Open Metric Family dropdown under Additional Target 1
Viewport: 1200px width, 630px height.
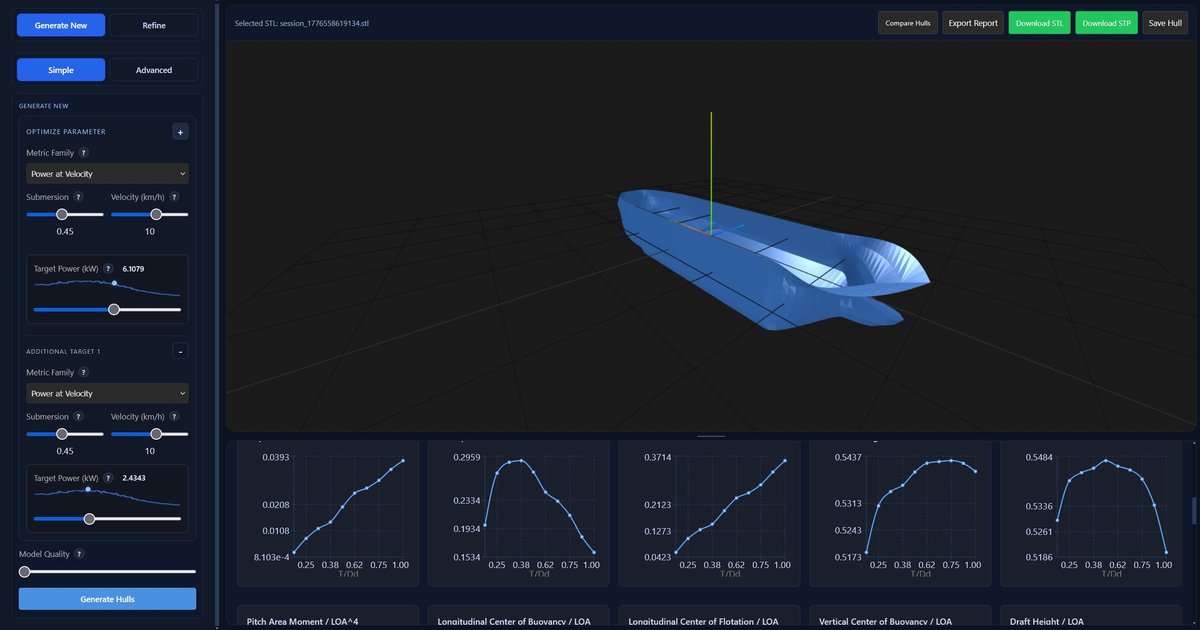(x=106, y=393)
